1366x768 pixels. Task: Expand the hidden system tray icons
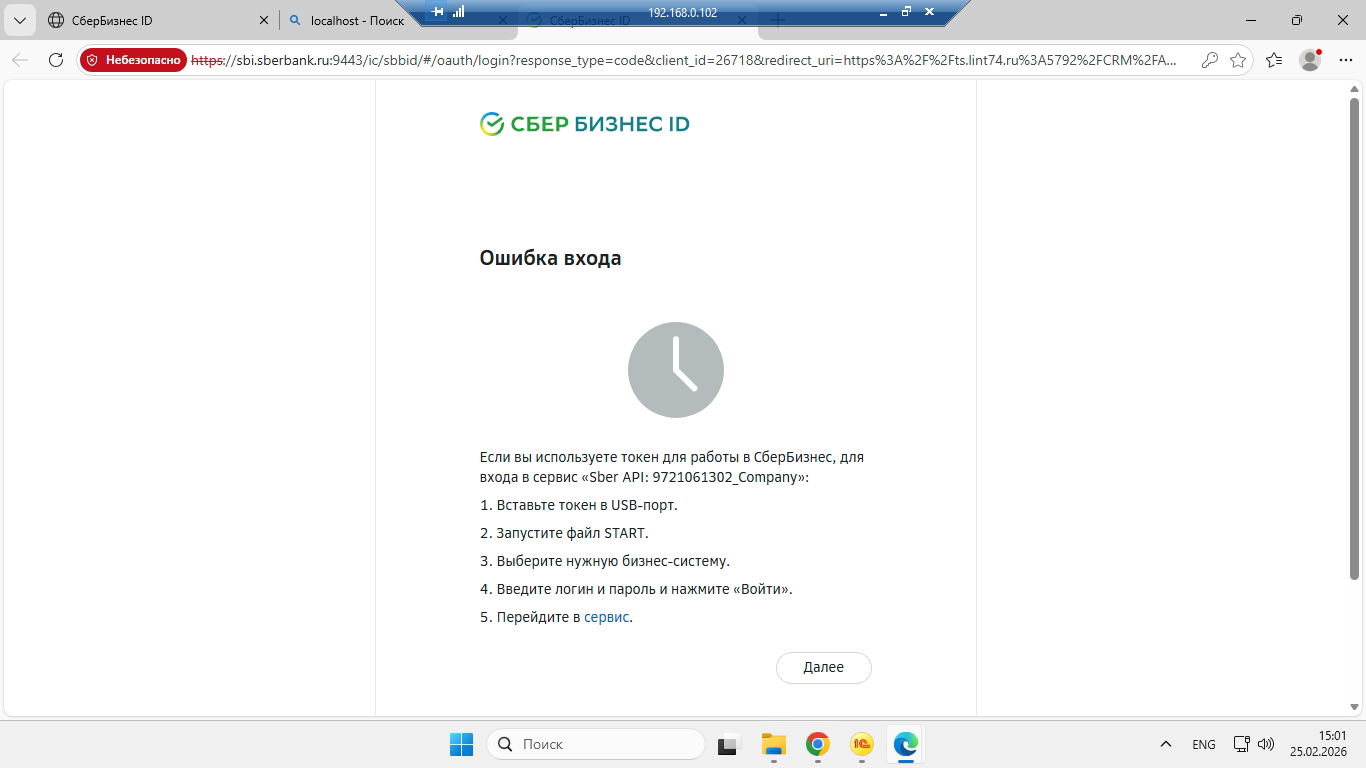(1165, 744)
